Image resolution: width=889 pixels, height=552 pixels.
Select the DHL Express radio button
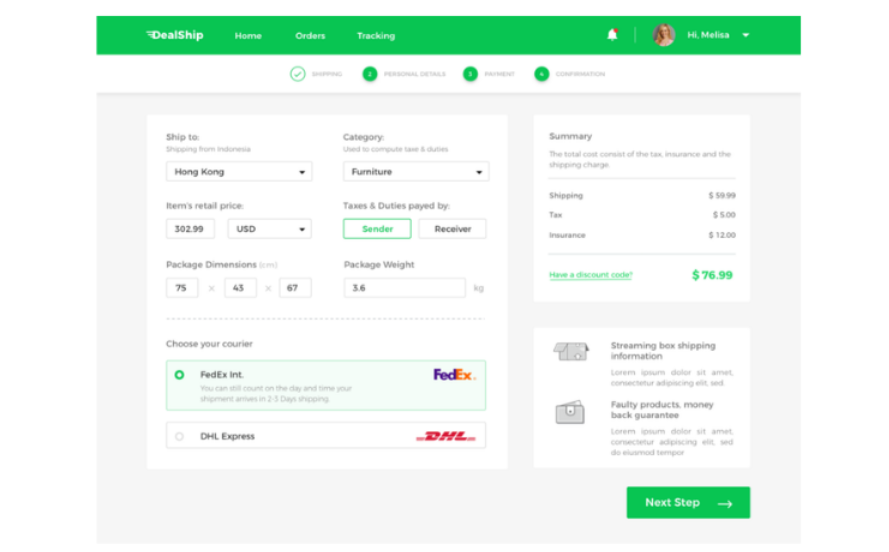(x=179, y=436)
